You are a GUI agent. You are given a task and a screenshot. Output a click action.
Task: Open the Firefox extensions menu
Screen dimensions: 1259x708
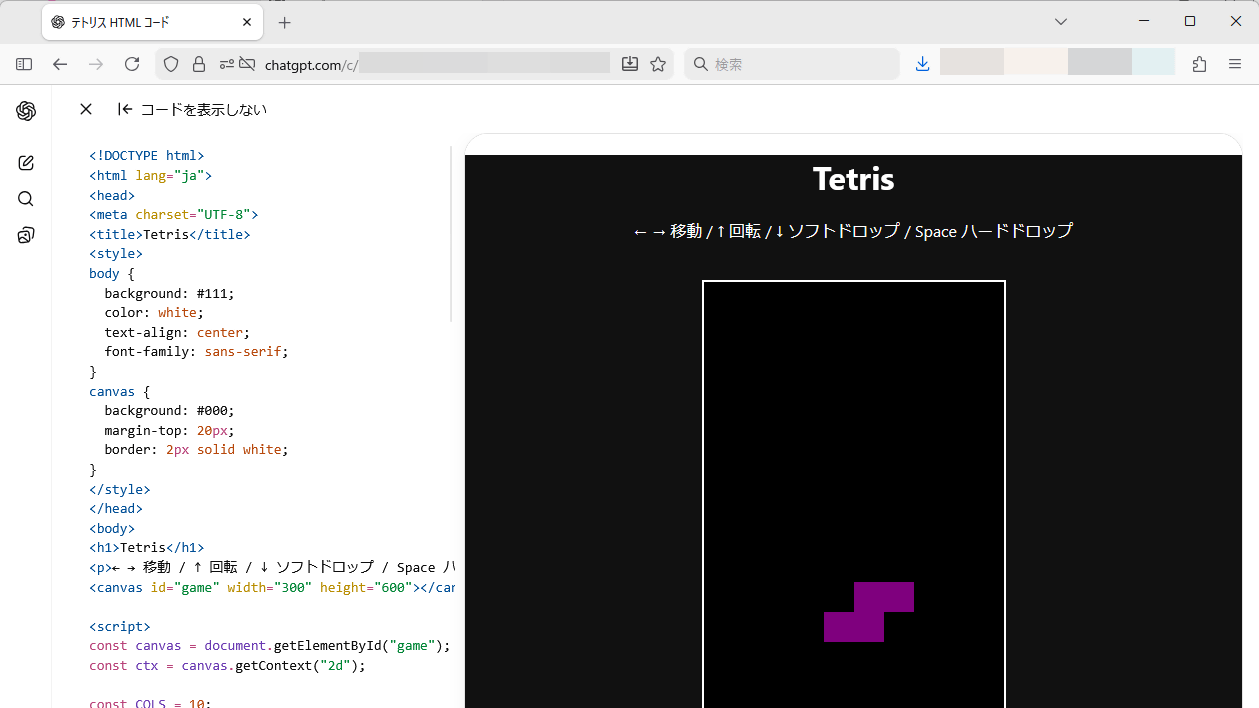pos(1199,64)
